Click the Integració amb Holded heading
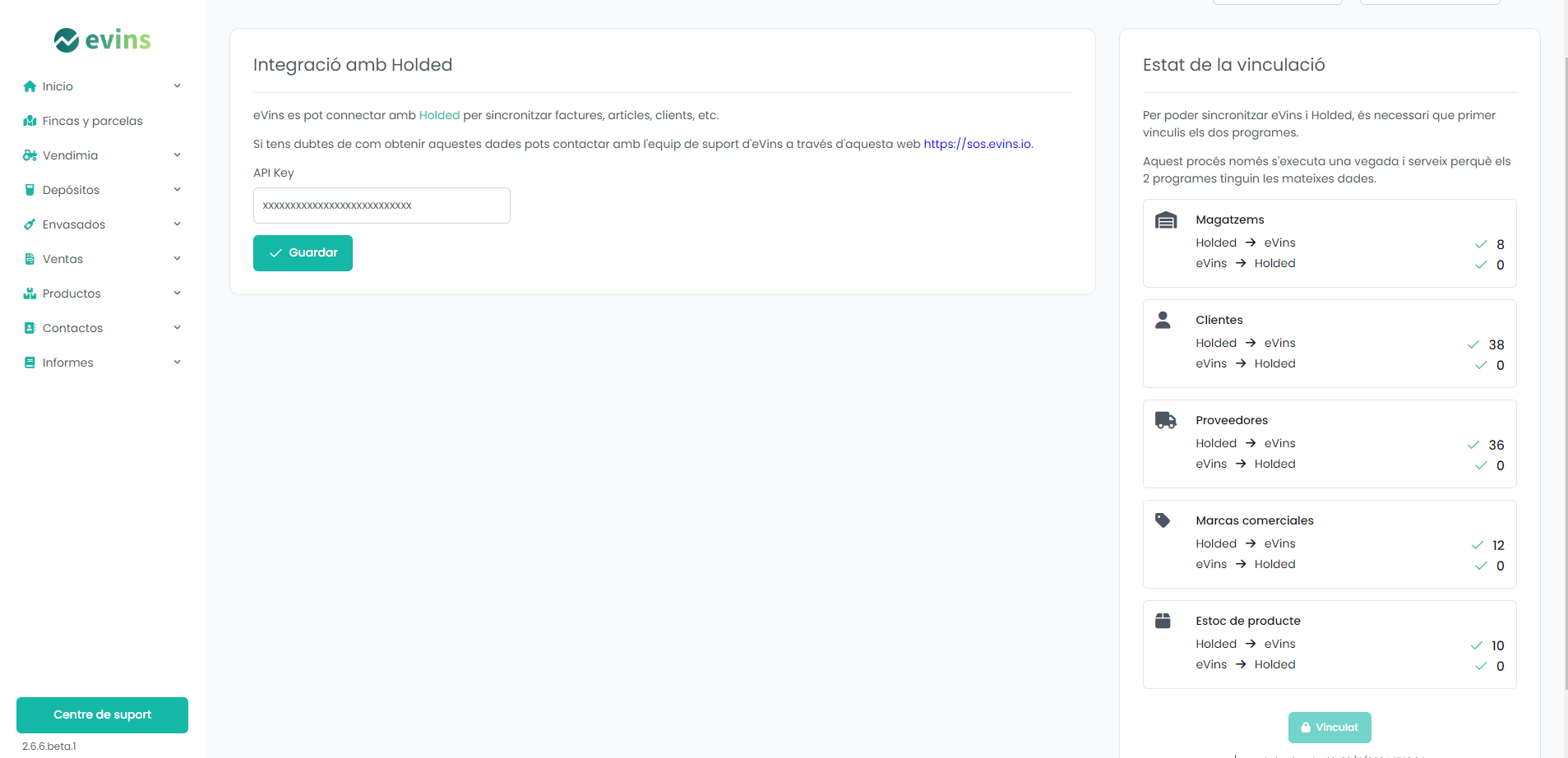 353,65
